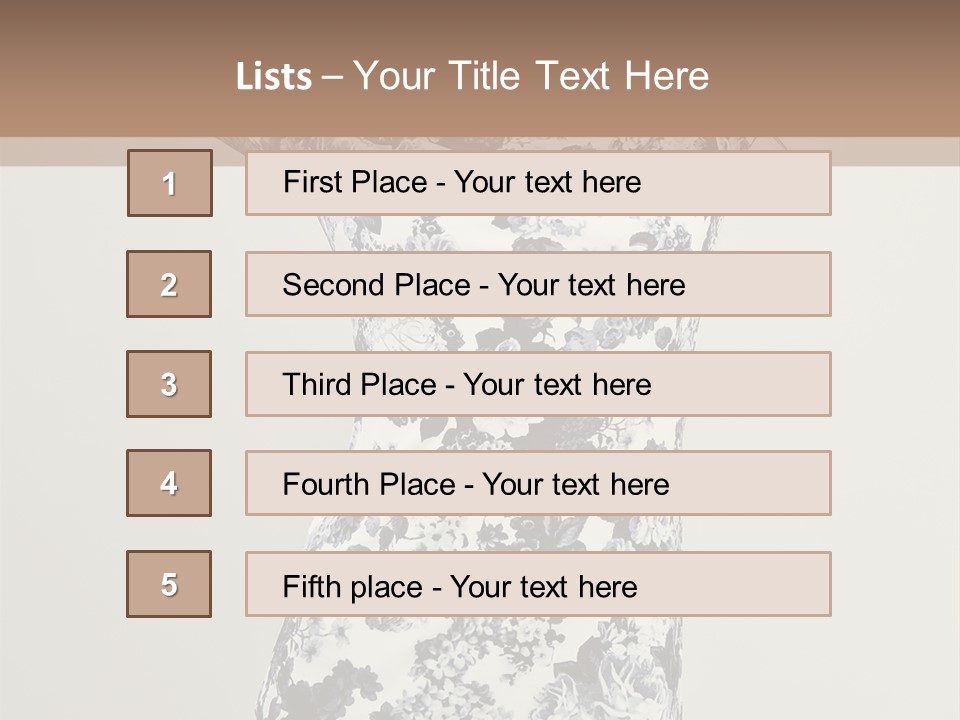Click the Fourth Place text box
Image resolution: width=960 pixels, height=720 pixels.
click(x=538, y=483)
